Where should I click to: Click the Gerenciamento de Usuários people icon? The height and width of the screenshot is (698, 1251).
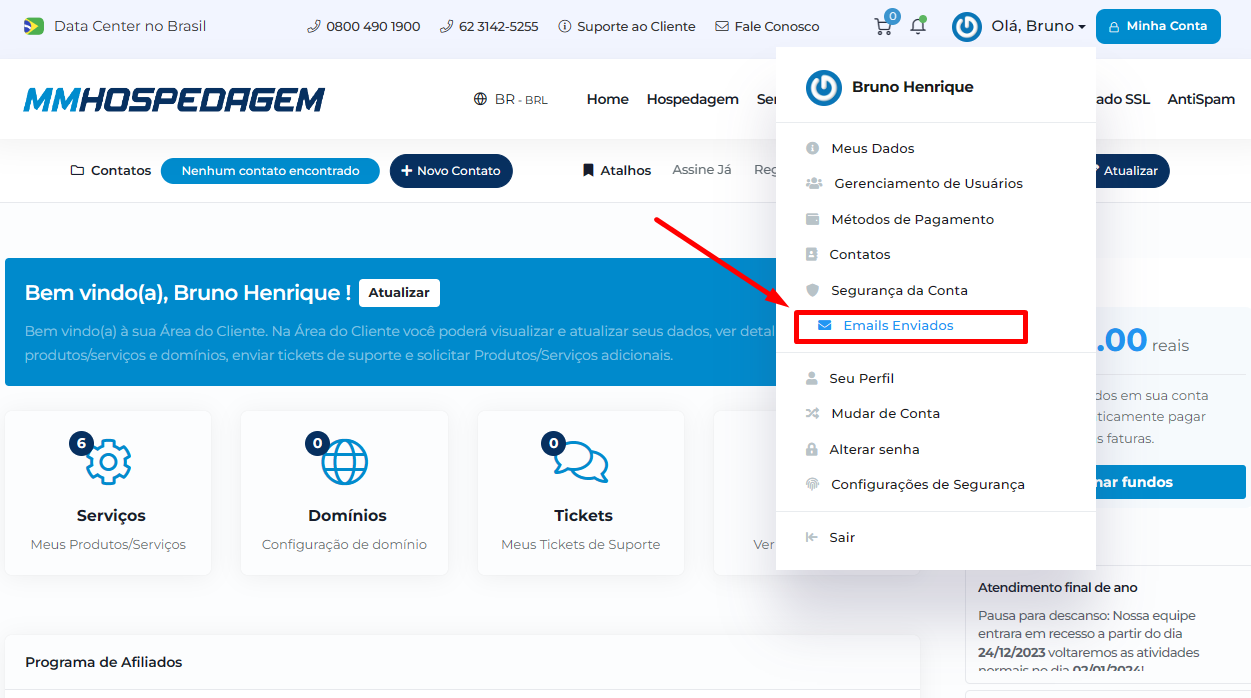[814, 183]
